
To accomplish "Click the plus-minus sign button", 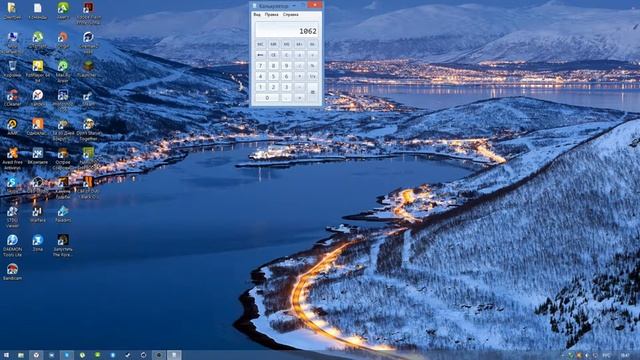I will tap(300, 55).
